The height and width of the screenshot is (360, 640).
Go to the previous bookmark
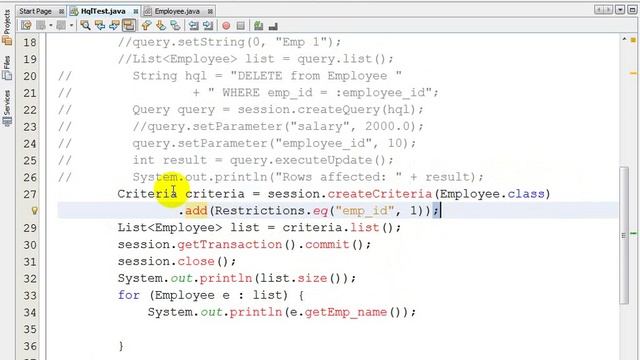(146, 26)
